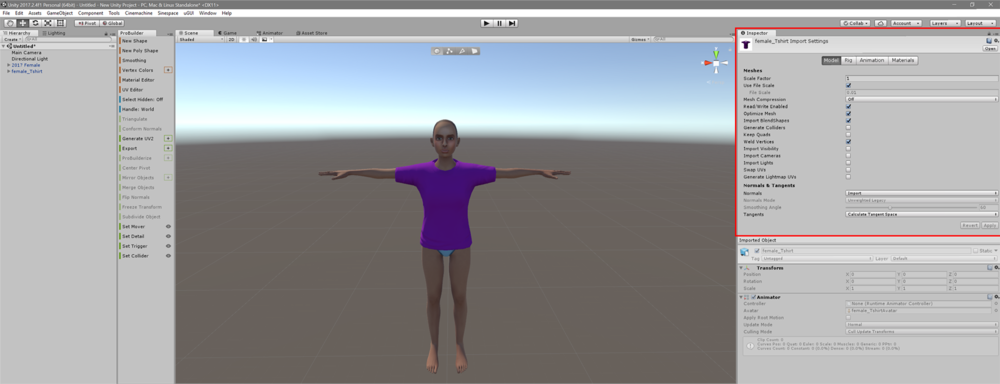Expand the 2017 Female hierarchy item

(8, 65)
